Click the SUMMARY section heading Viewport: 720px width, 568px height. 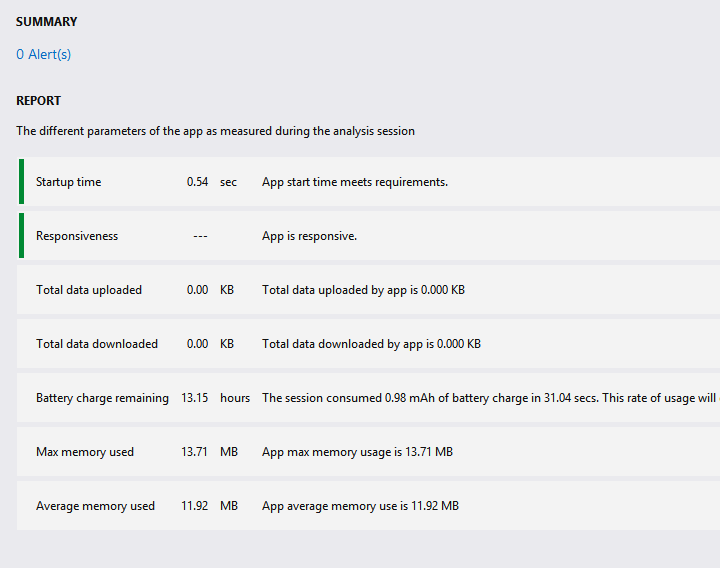[x=46, y=22]
